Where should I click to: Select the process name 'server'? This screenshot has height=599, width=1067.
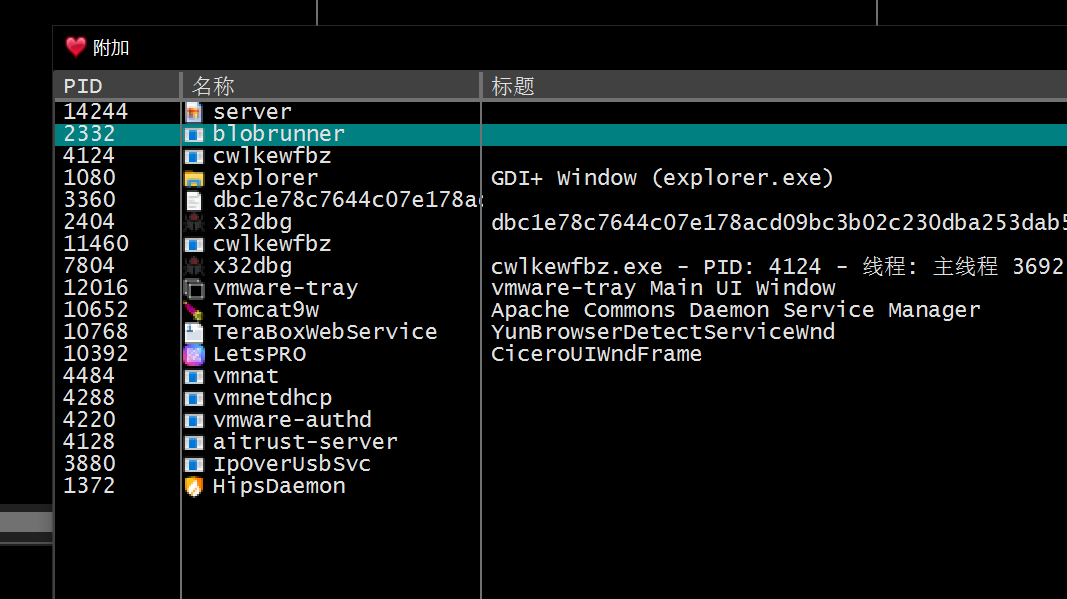coord(252,112)
